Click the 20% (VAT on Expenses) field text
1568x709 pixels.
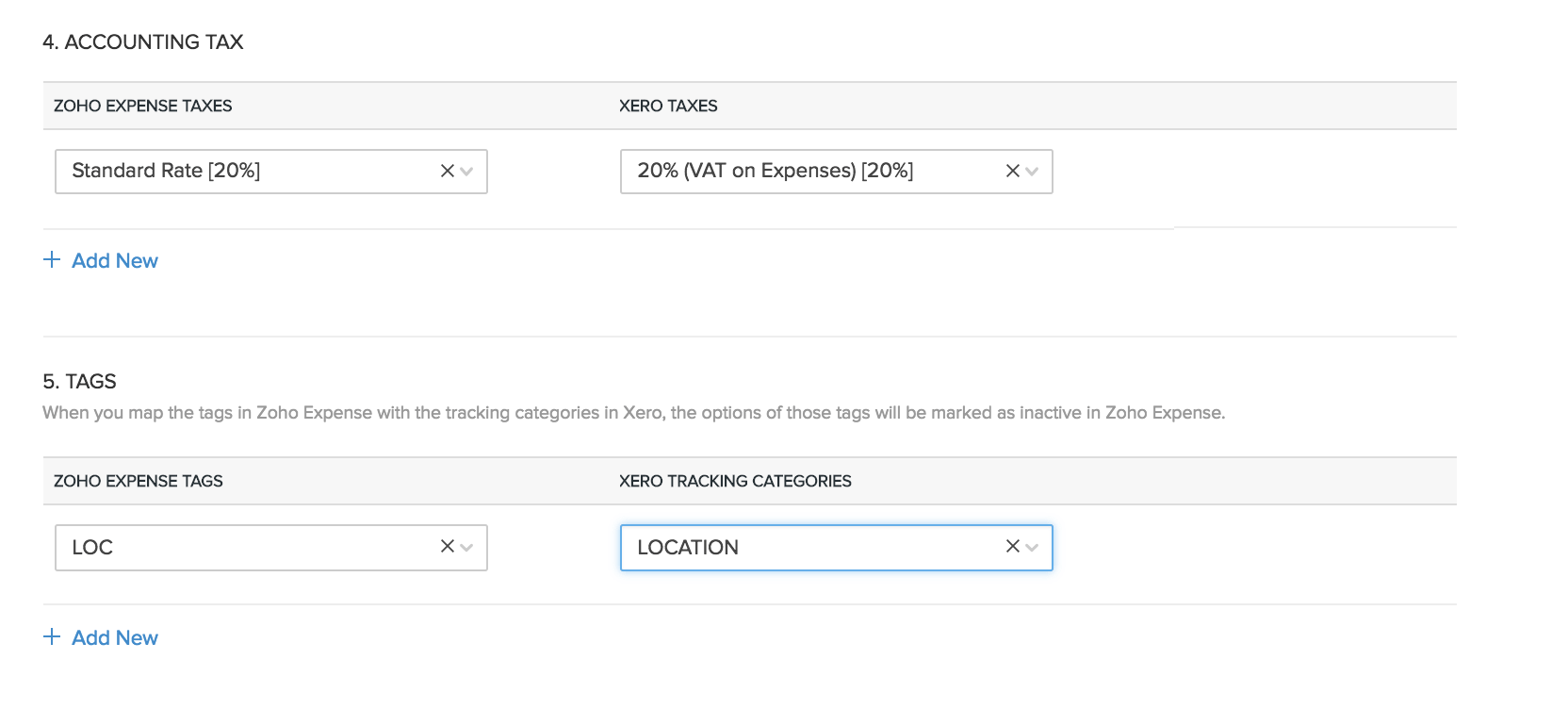coord(775,171)
